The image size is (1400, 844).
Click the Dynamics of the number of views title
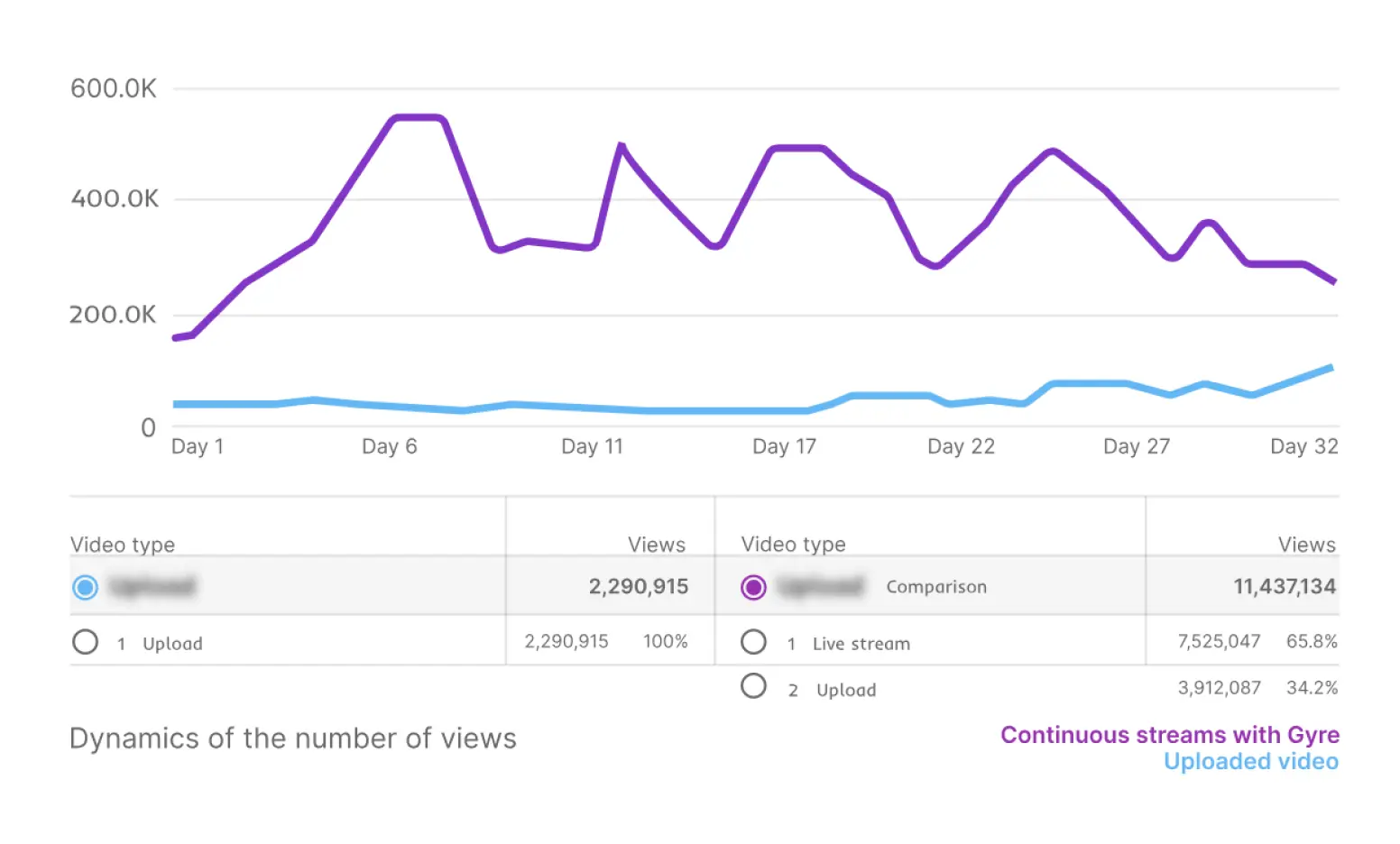(x=293, y=738)
